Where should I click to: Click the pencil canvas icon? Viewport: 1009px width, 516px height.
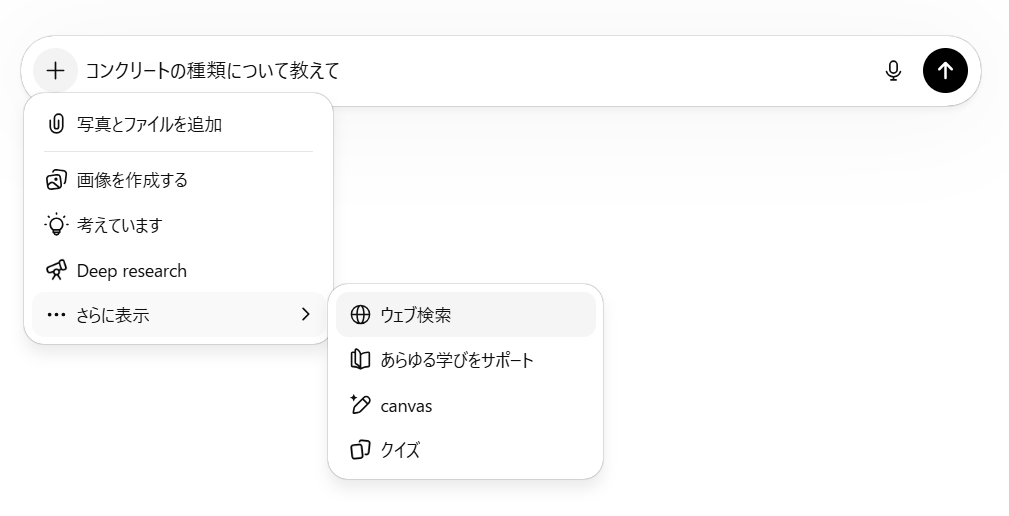(360, 405)
